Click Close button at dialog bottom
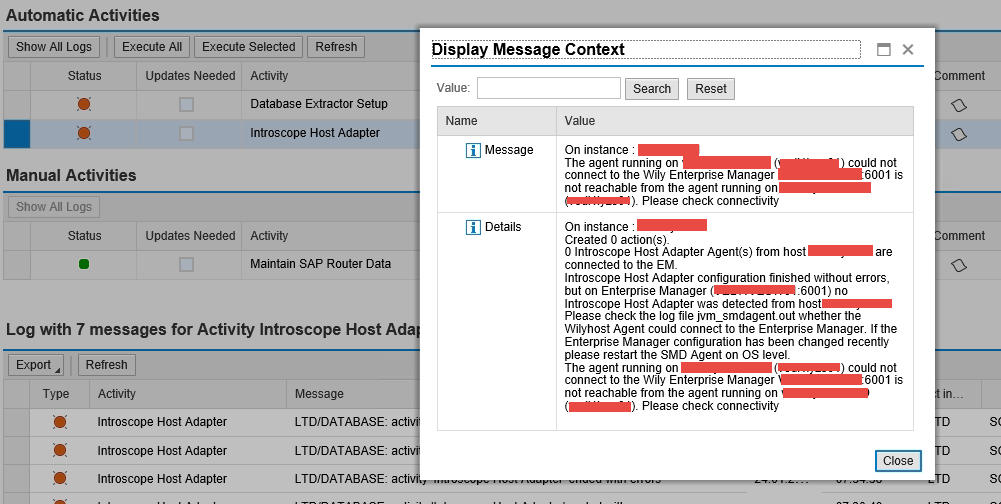The width and height of the screenshot is (1001, 504). (x=898, y=461)
